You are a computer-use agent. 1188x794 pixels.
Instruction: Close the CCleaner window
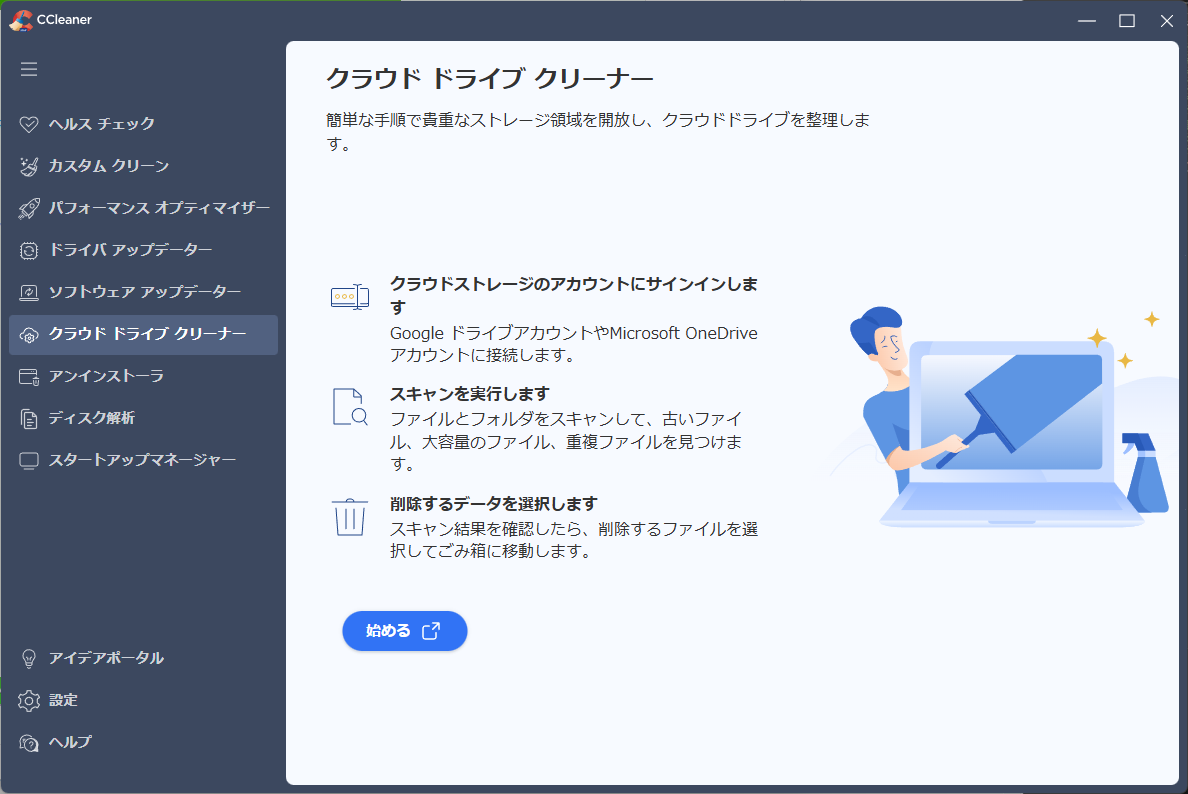pyautogui.click(x=1167, y=20)
